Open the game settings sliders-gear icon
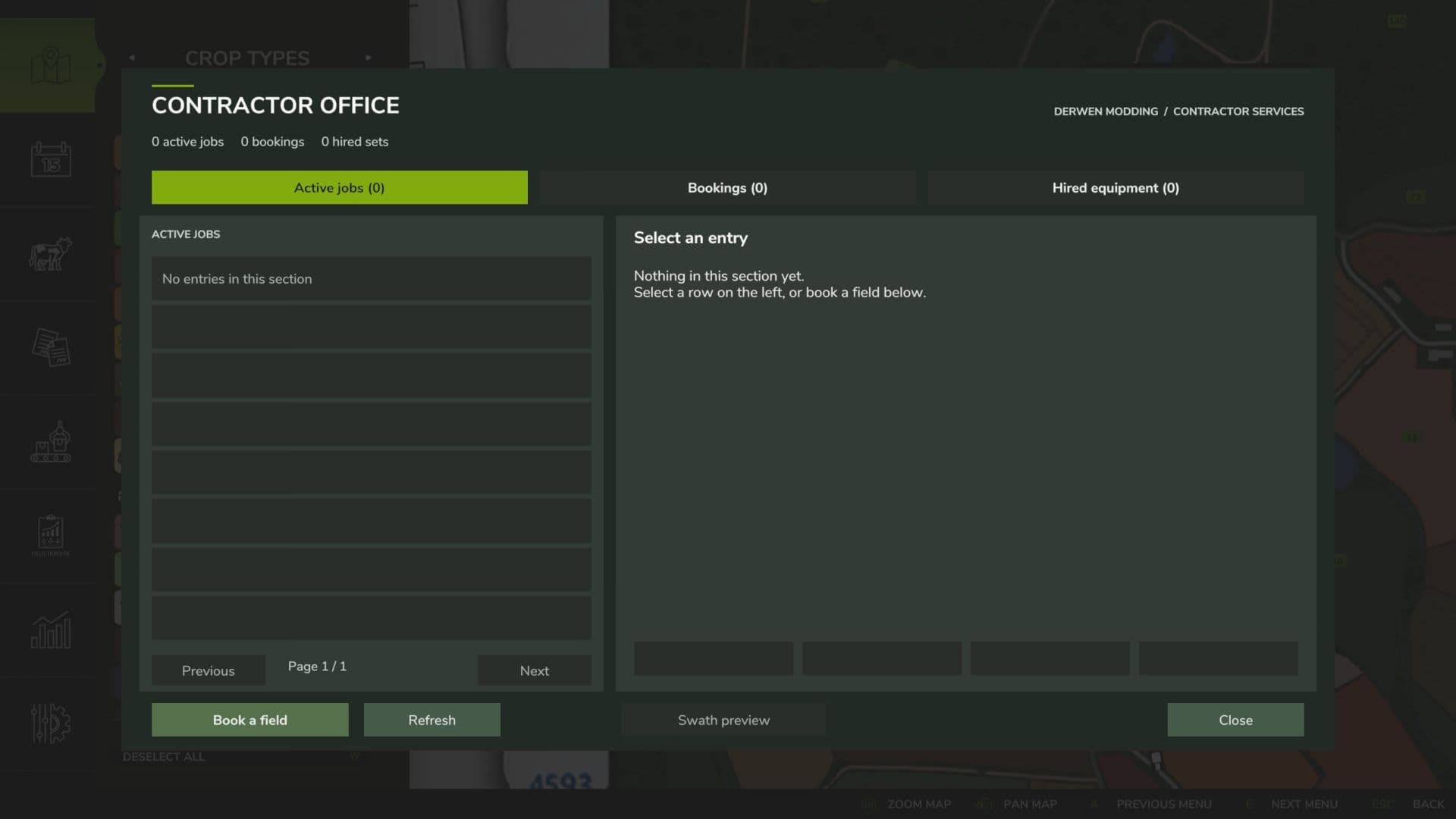Image resolution: width=1456 pixels, height=819 pixels. point(51,723)
